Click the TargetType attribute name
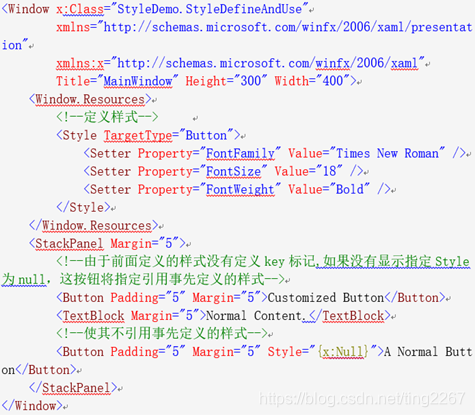This screenshot has width=475, height=417. [138, 135]
